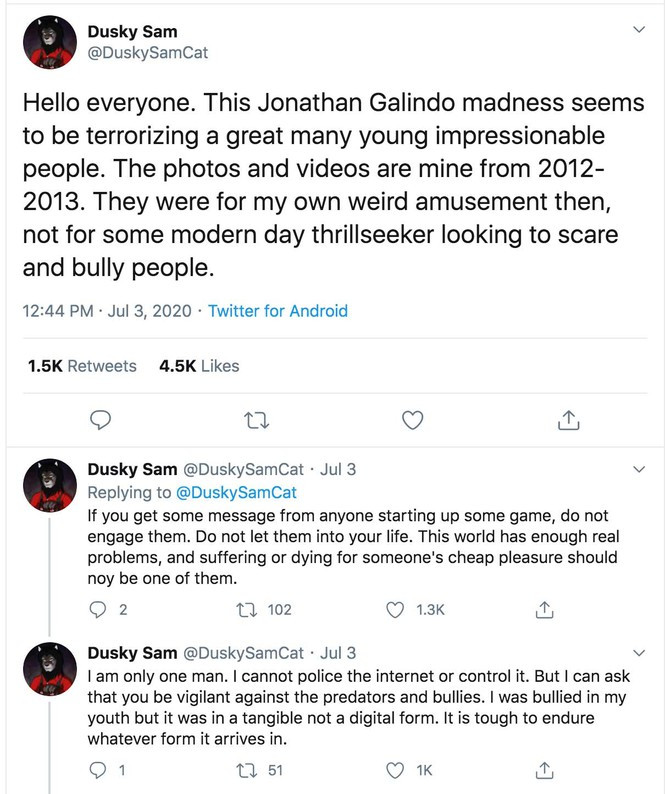Viewport: 665px width, 794px height.
Task: Expand options for the second reply tweet
Action: click(640, 653)
